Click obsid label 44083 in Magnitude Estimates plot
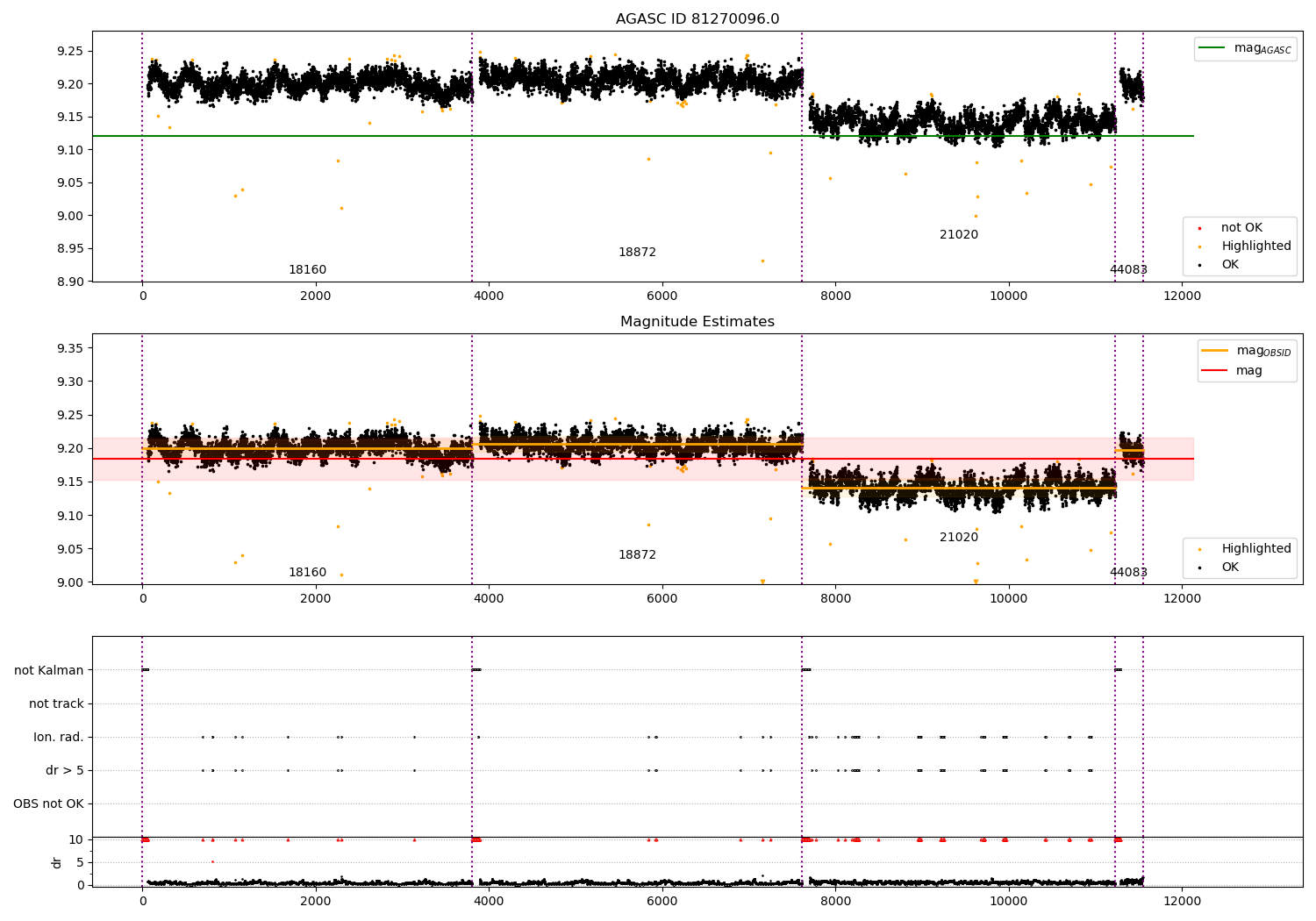 point(1128,573)
